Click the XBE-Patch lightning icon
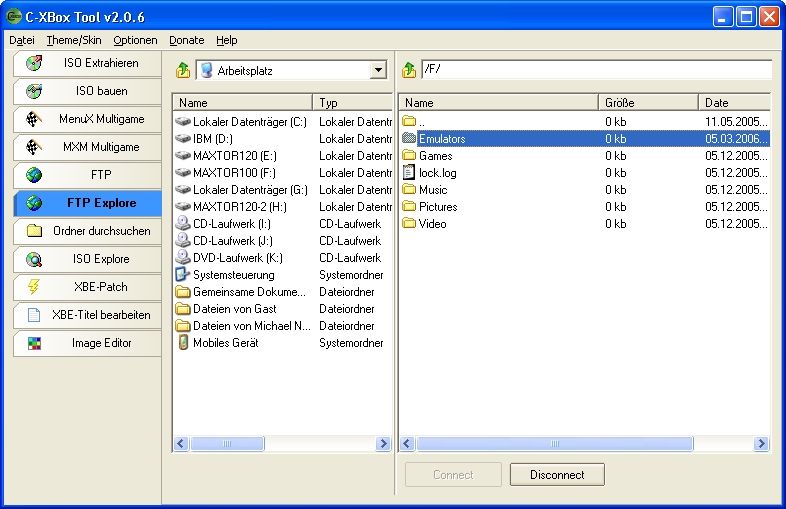The height and width of the screenshot is (509, 786). coord(34,287)
